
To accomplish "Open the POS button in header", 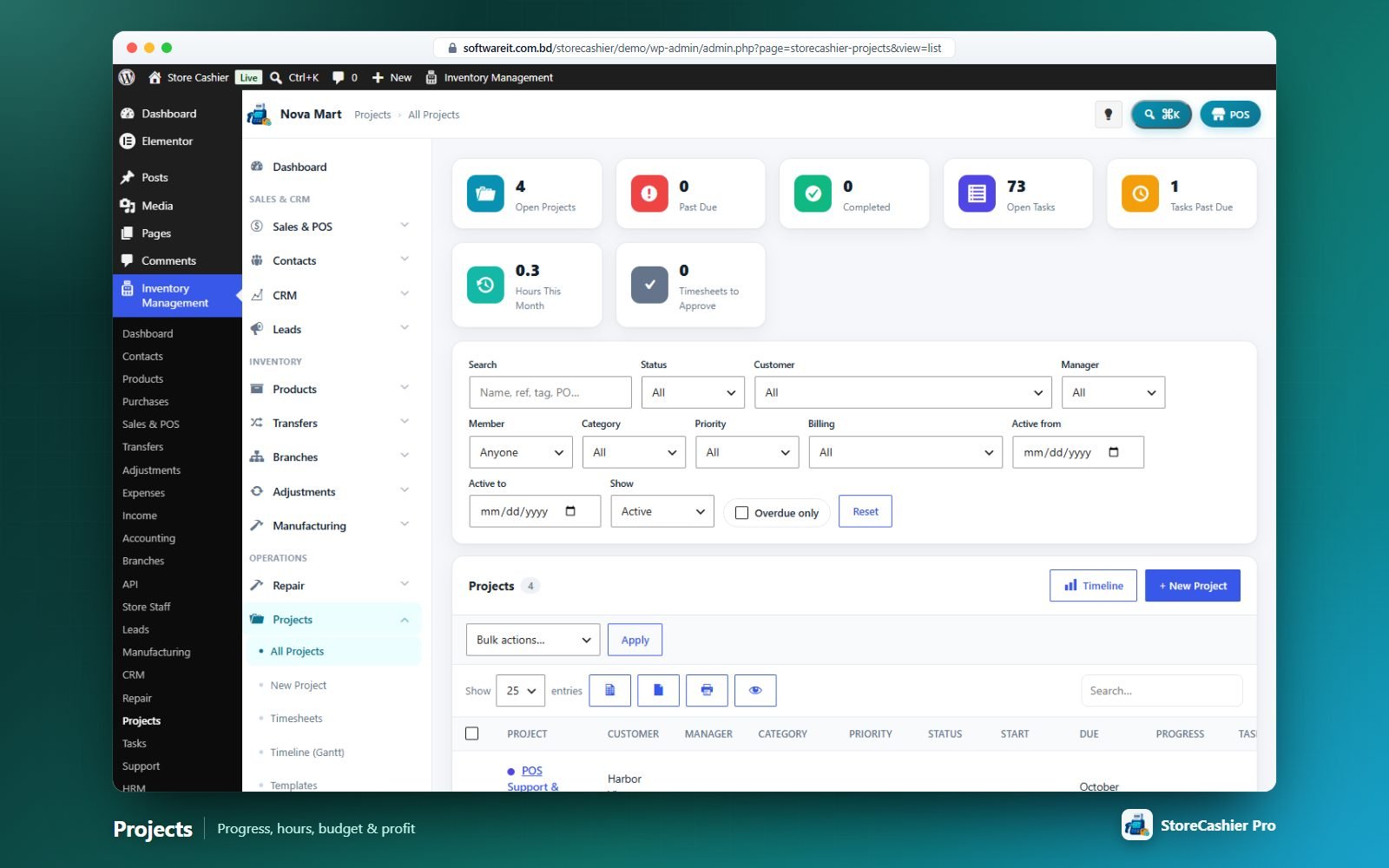I will point(1230,115).
